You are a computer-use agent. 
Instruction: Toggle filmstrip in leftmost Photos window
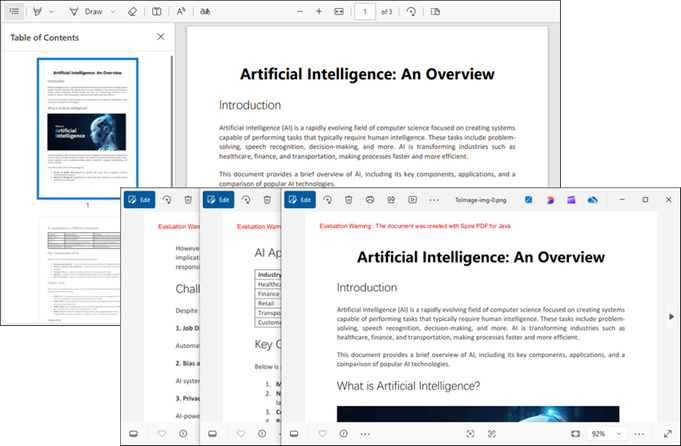(x=133, y=433)
